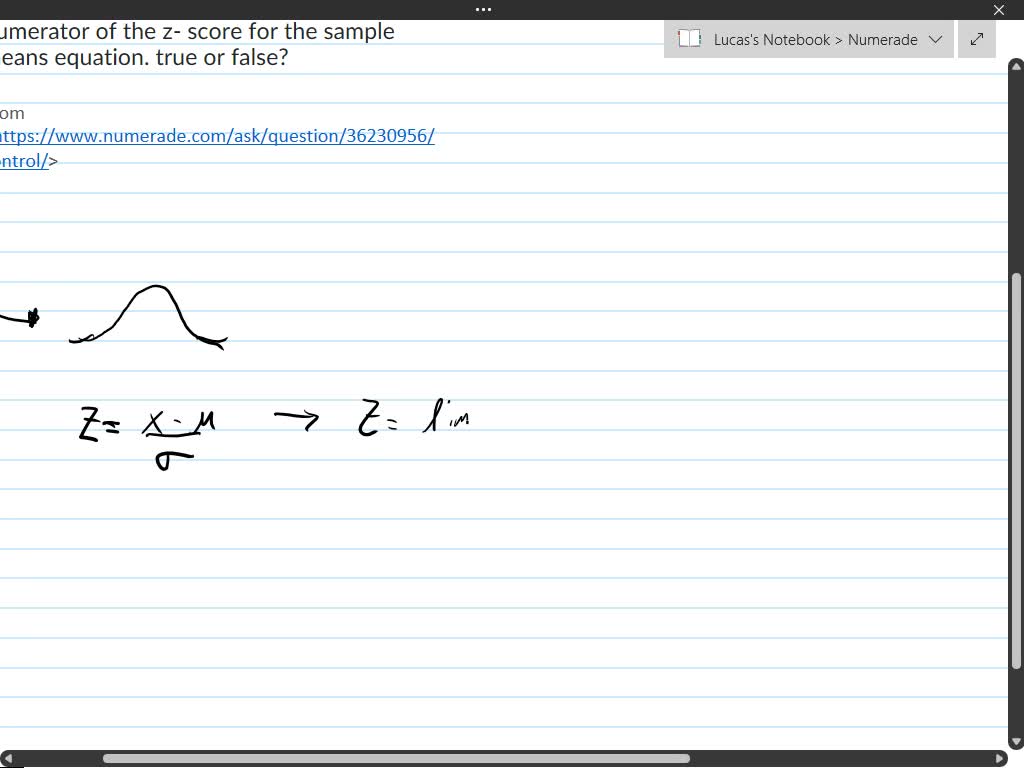
Task: Open the notebook section picker dropdown
Action: 936,40
